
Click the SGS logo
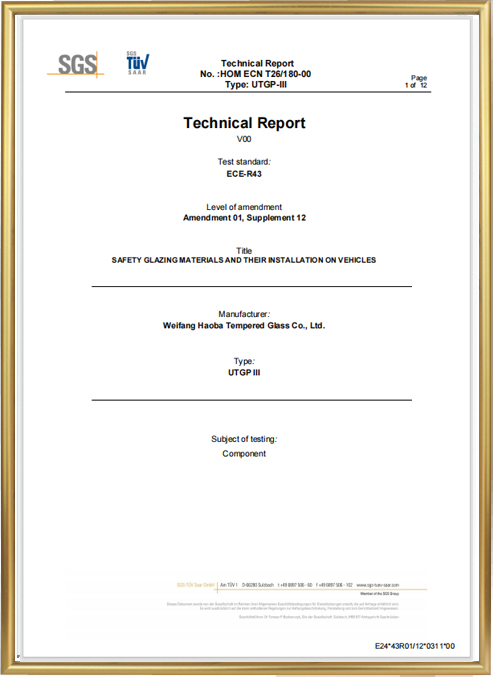click(76, 64)
